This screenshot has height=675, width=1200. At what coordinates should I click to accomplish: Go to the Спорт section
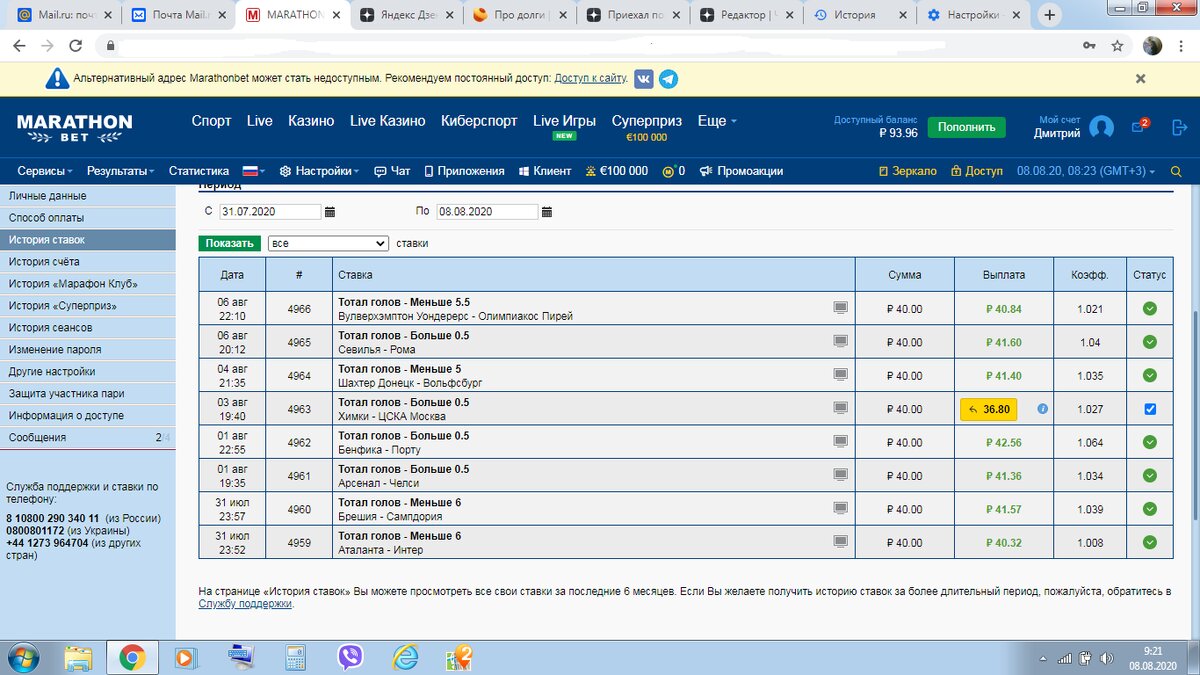coord(211,121)
